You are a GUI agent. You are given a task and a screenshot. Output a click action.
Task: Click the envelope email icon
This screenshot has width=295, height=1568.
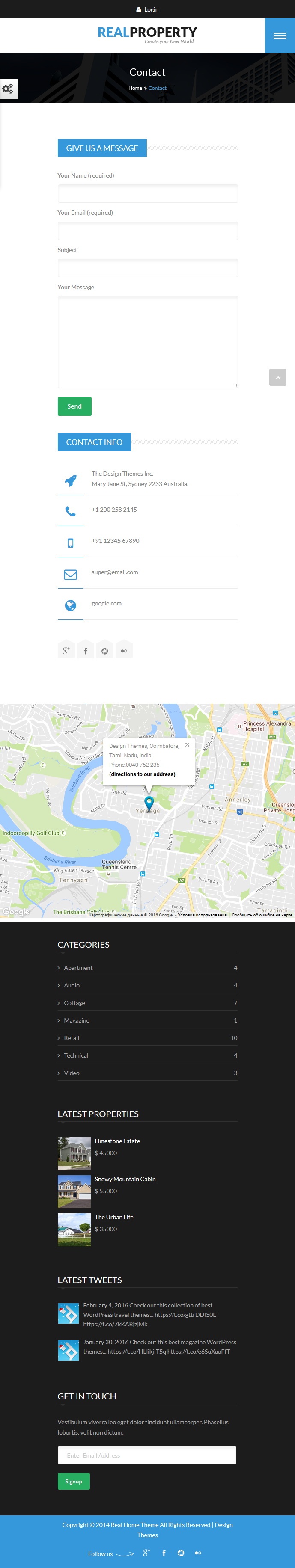pyautogui.click(x=71, y=574)
